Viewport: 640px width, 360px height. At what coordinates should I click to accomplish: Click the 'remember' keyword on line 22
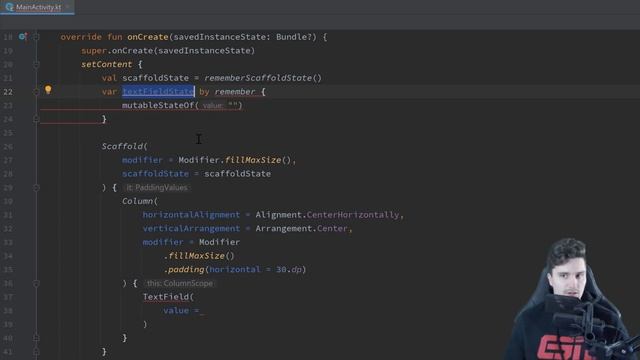pos(235,92)
